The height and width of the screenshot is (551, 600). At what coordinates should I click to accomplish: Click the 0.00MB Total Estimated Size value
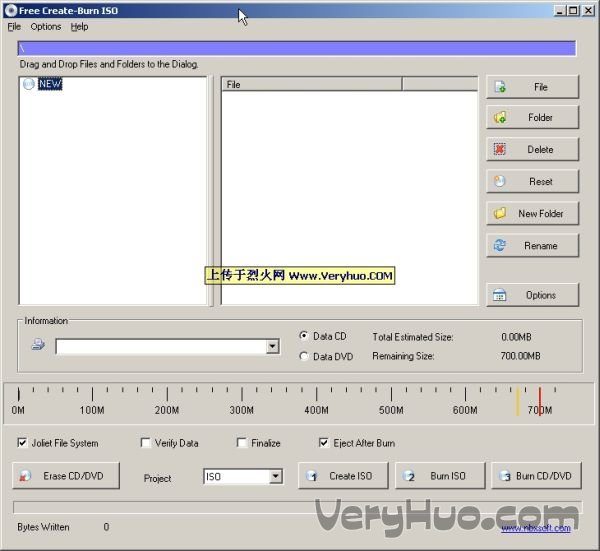point(516,337)
